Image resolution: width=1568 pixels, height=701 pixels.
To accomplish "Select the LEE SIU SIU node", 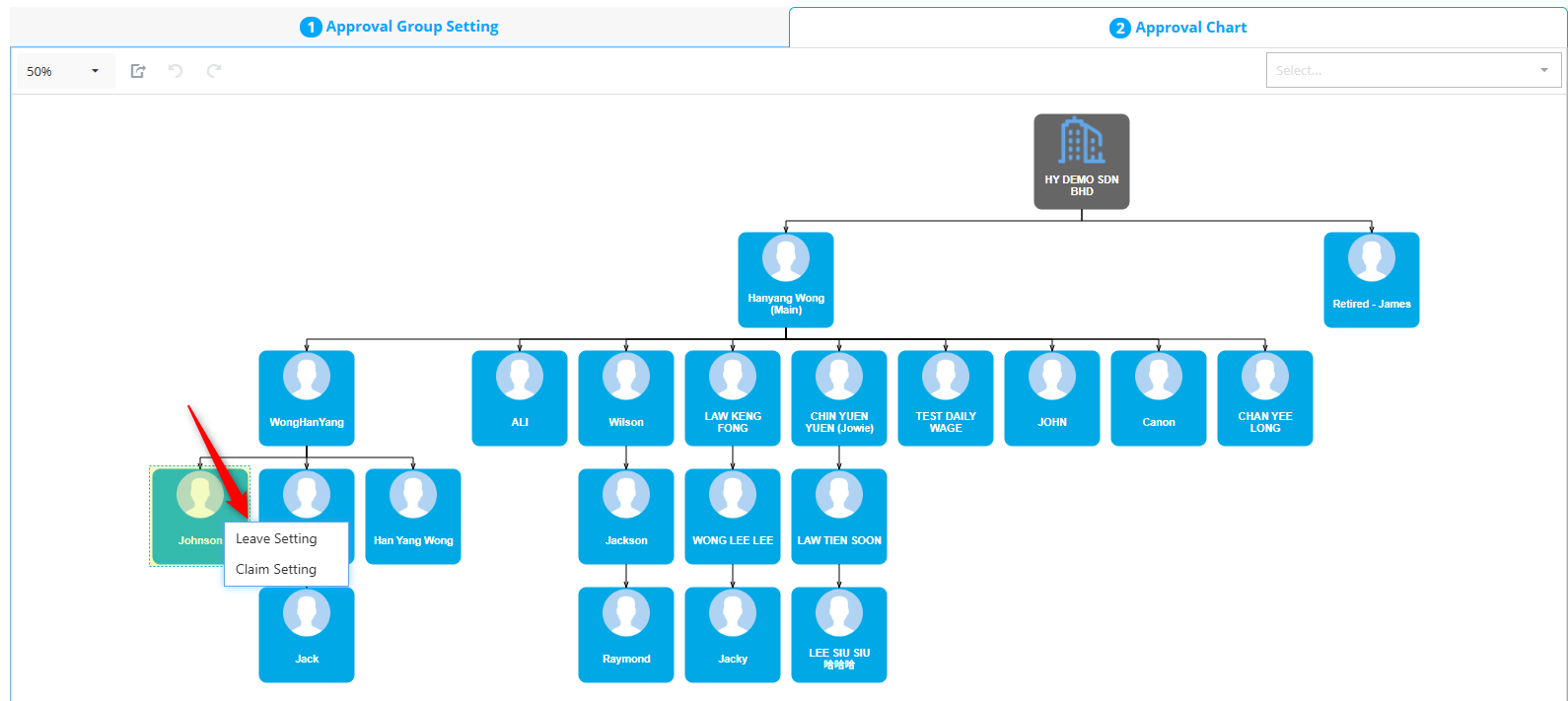I will click(x=839, y=635).
